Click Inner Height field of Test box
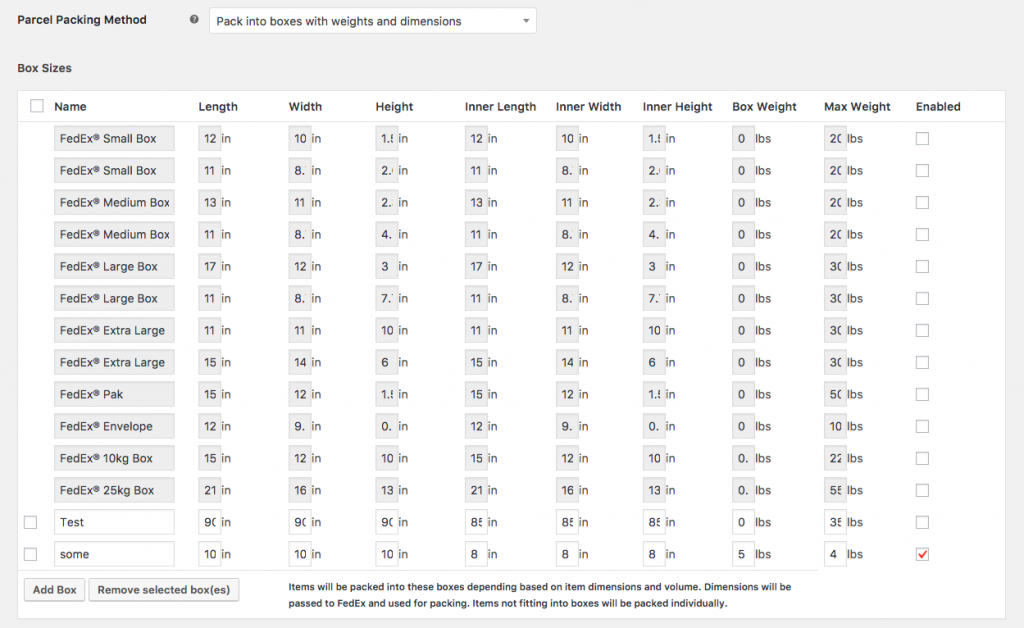Screen dimensions: 1024x628 (x=654, y=522)
